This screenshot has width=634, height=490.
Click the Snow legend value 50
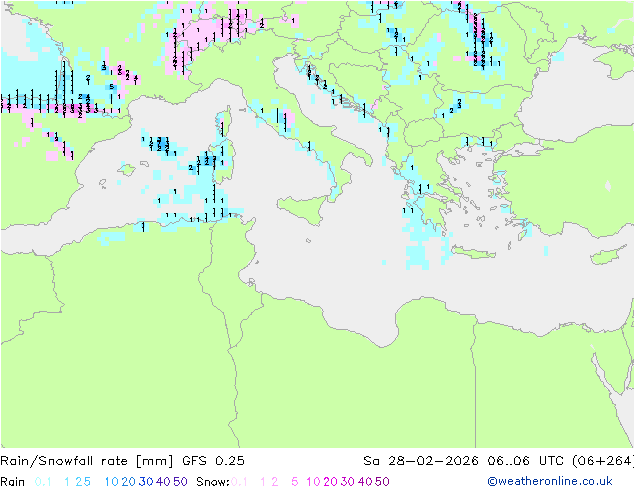[x=382, y=482]
